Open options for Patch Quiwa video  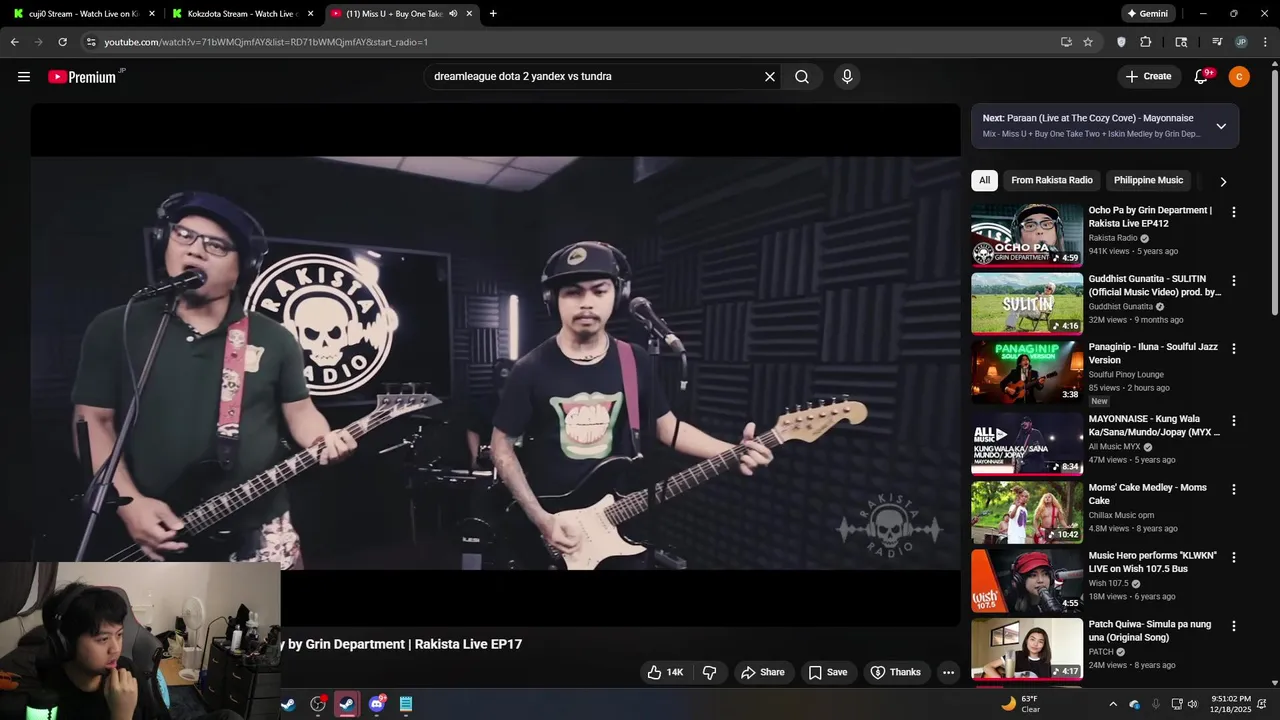click(x=1234, y=626)
